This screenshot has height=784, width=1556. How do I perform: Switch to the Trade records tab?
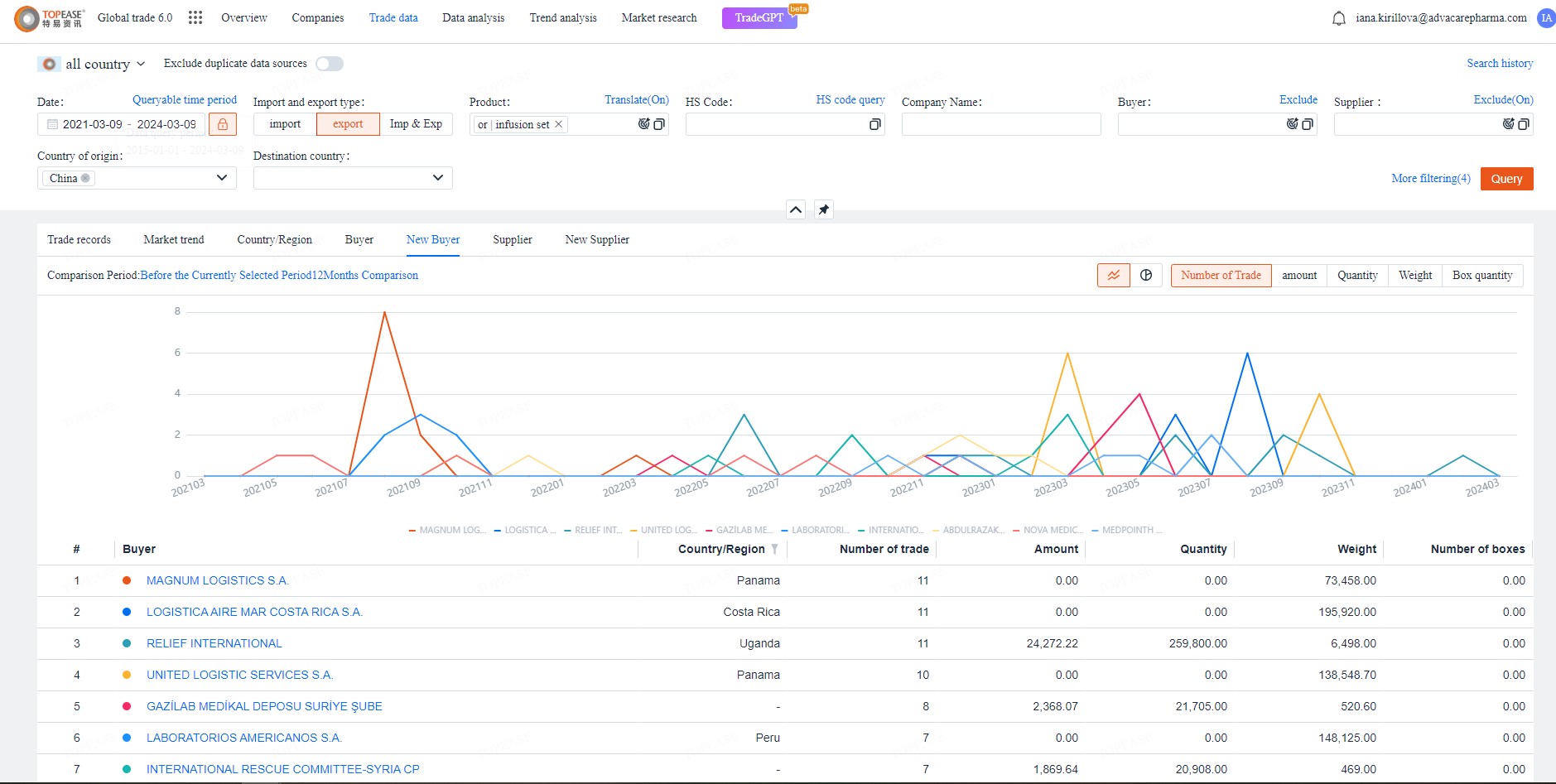click(79, 240)
